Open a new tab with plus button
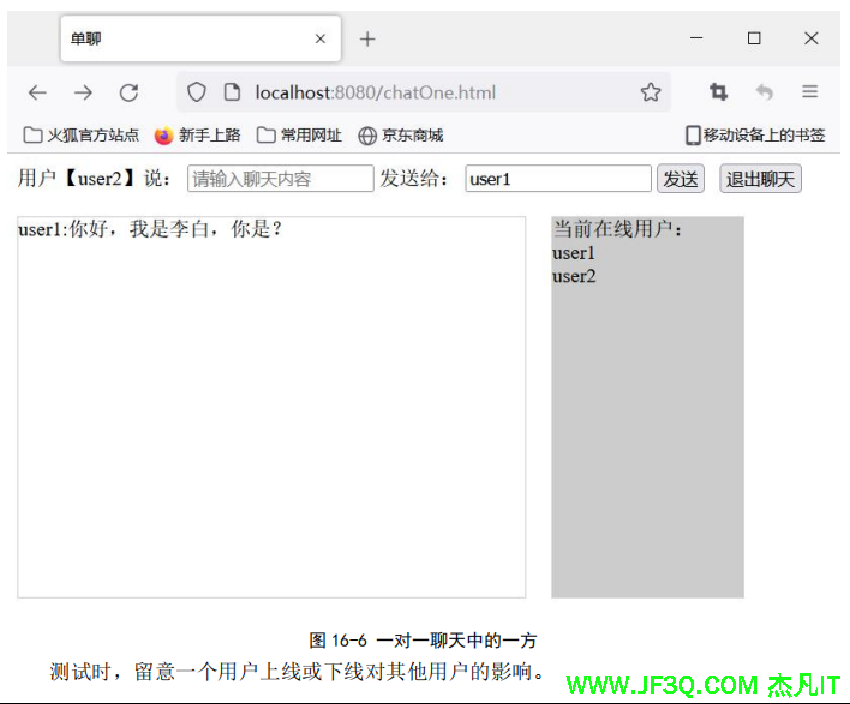 click(x=368, y=39)
